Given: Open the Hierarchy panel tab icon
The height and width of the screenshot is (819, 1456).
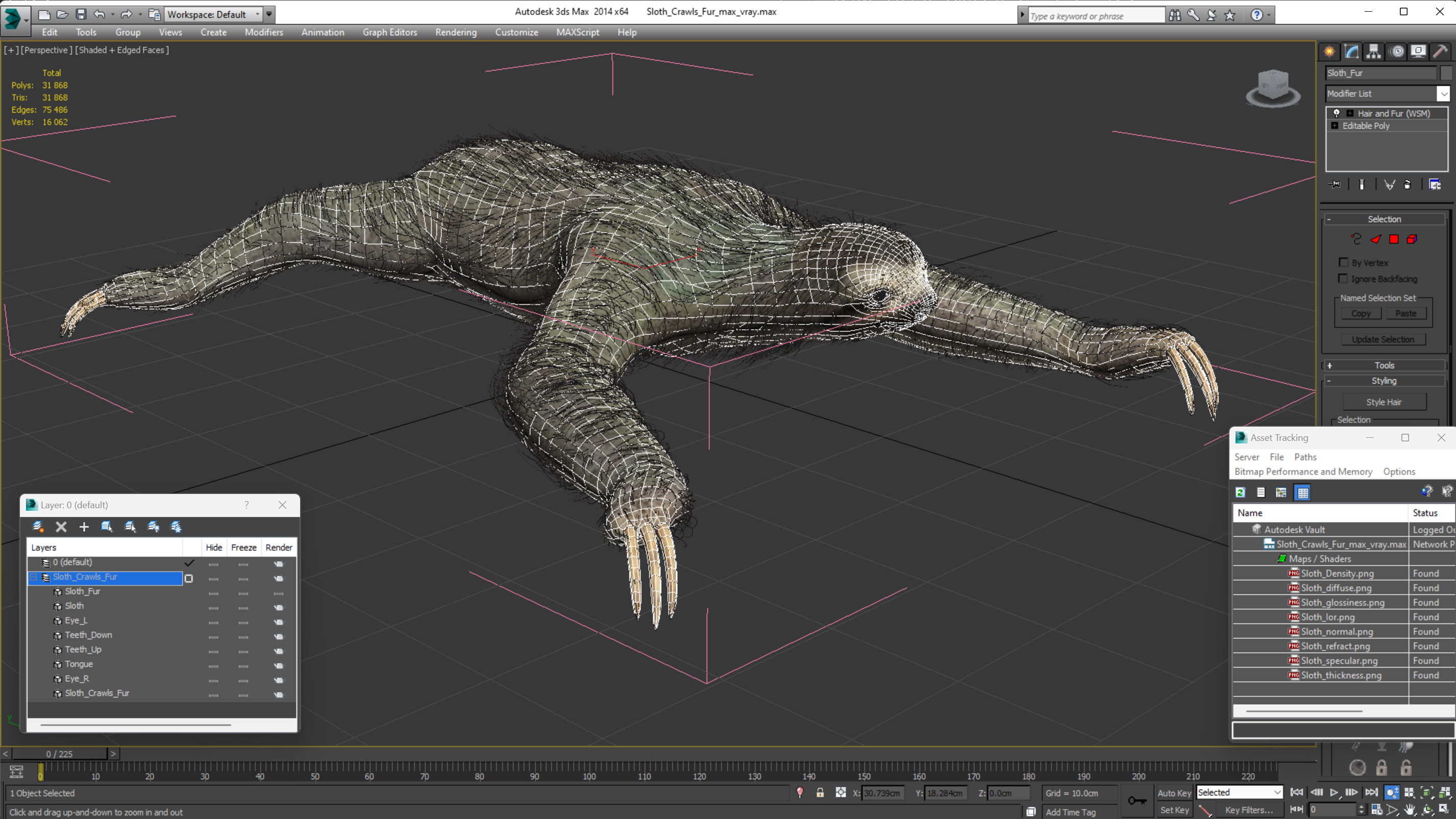Looking at the screenshot, I should coord(1373,52).
